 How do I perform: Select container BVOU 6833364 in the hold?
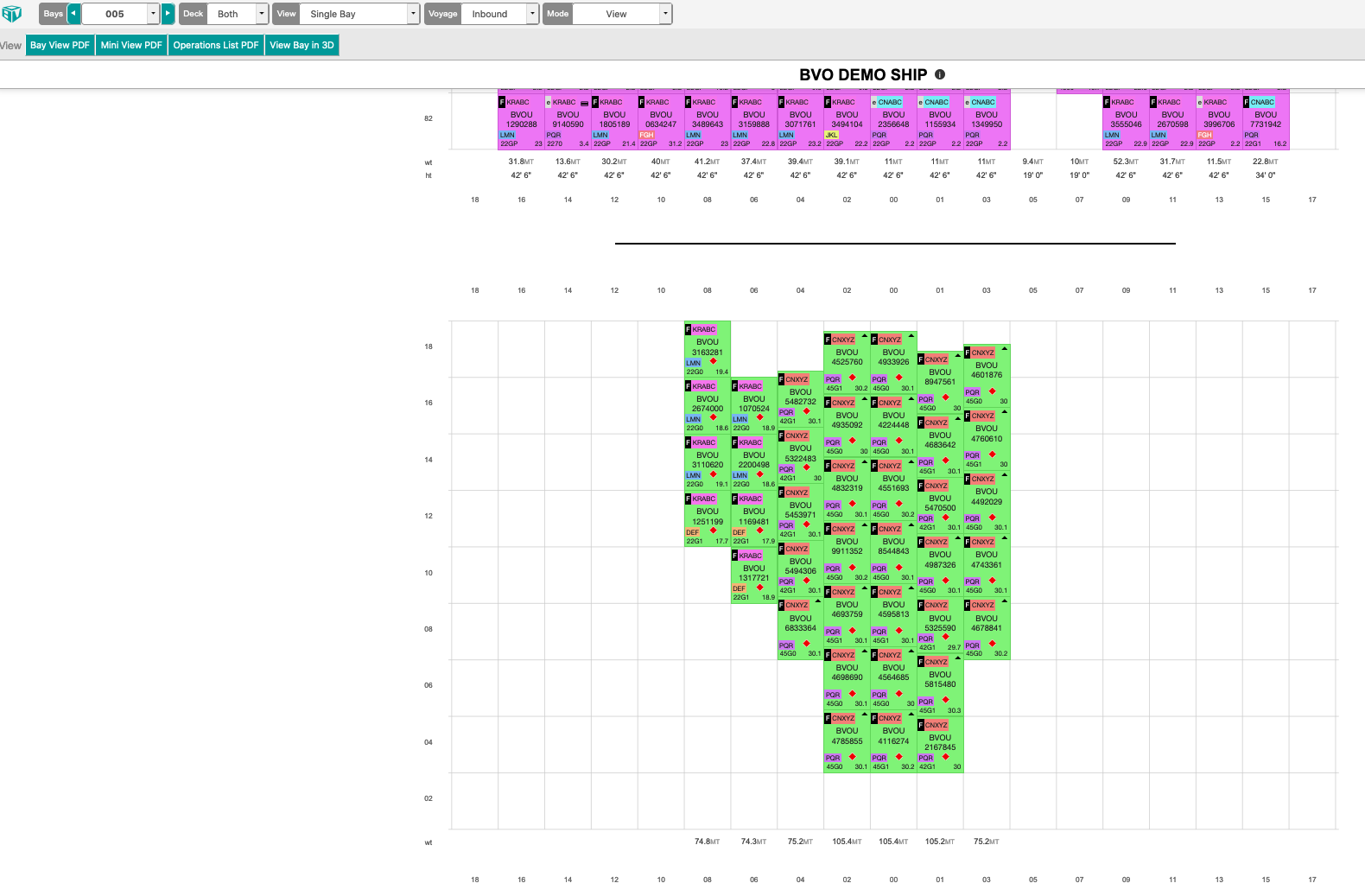(800, 624)
